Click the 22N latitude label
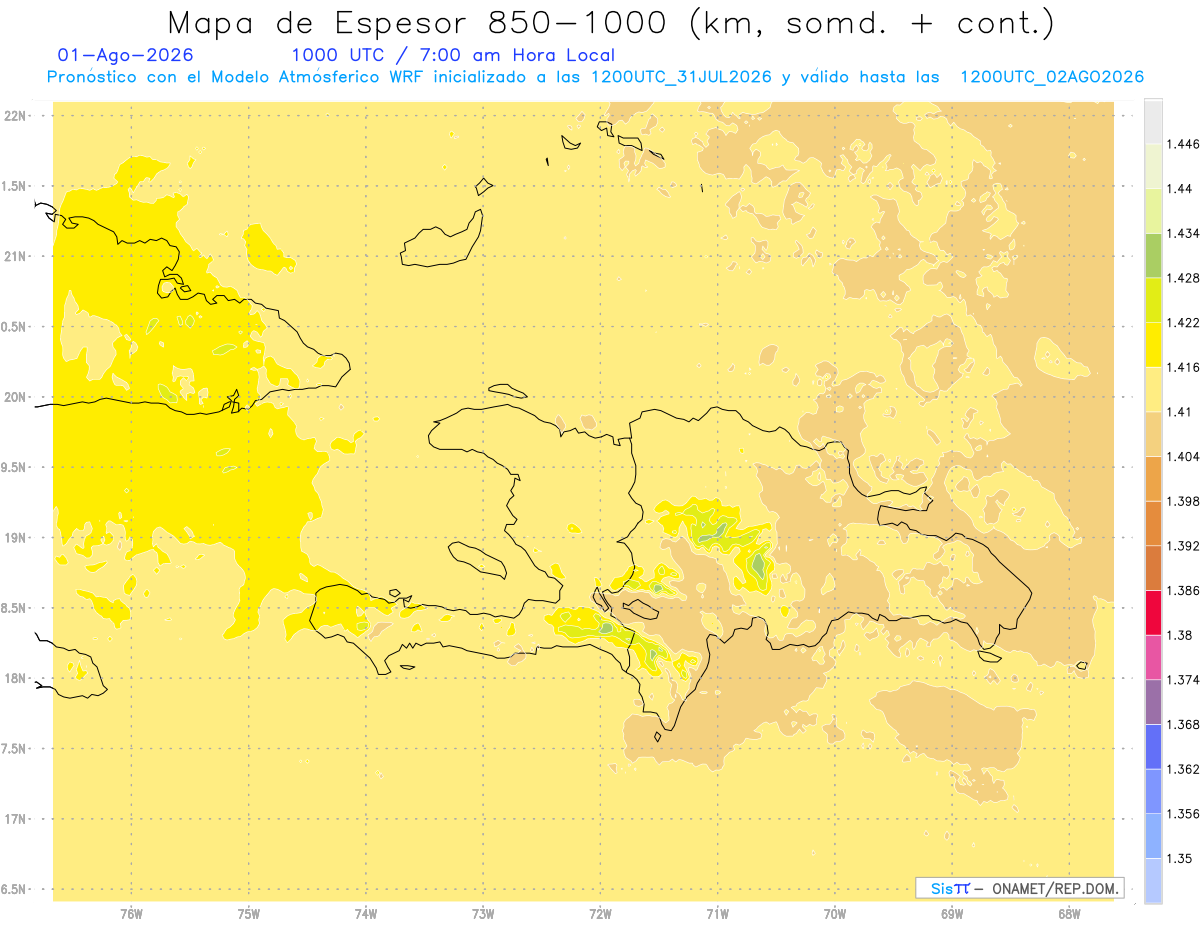 (x=15, y=116)
